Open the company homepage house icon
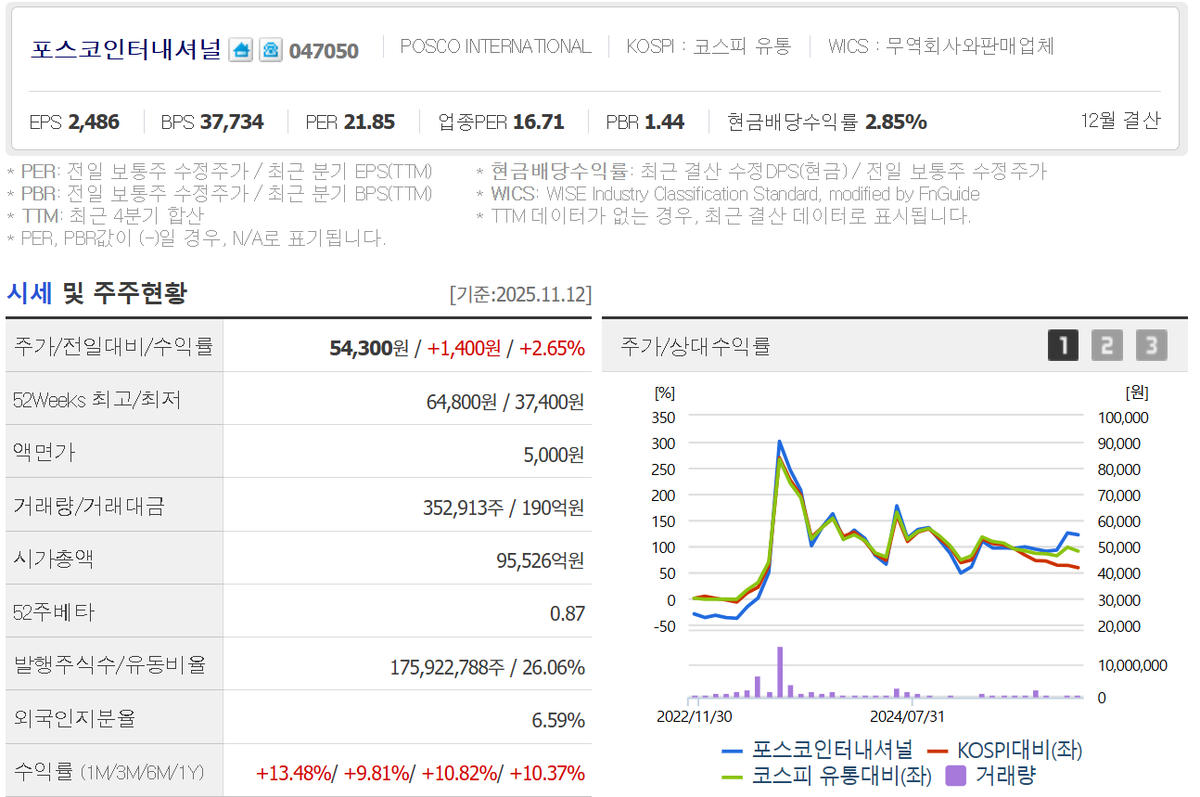 coord(241,49)
